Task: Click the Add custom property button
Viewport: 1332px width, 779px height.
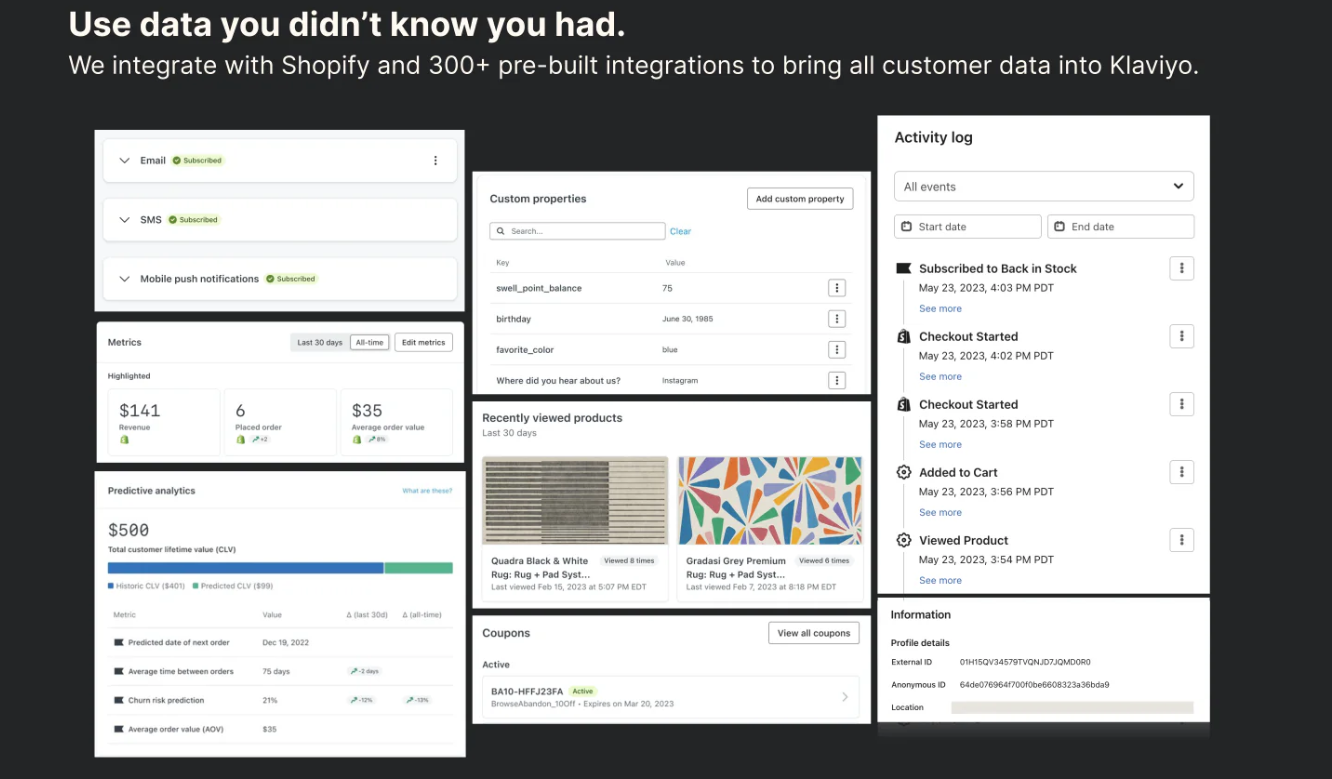Action: [x=800, y=199]
